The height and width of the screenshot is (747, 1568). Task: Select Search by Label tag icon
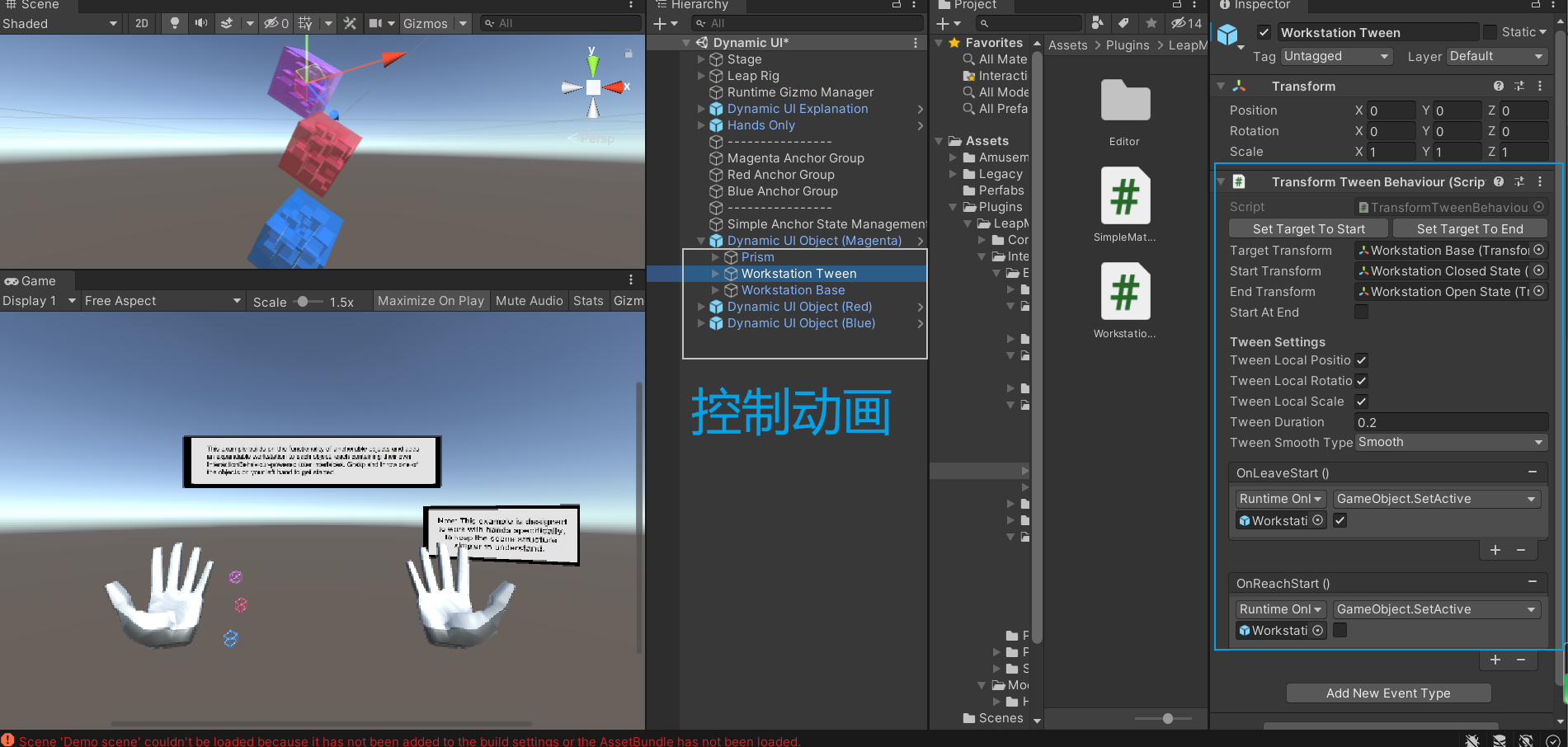pyautogui.click(x=1124, y=23)
